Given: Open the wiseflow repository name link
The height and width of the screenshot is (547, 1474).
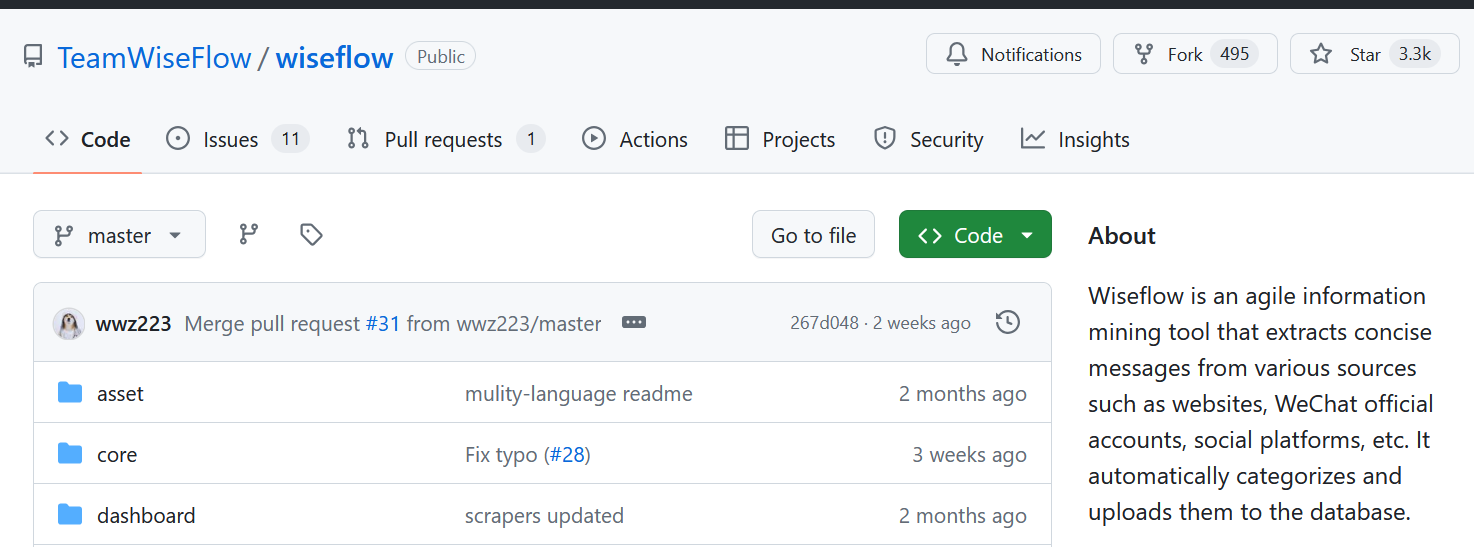Looking at the screenshot, I should click(334, 57).
